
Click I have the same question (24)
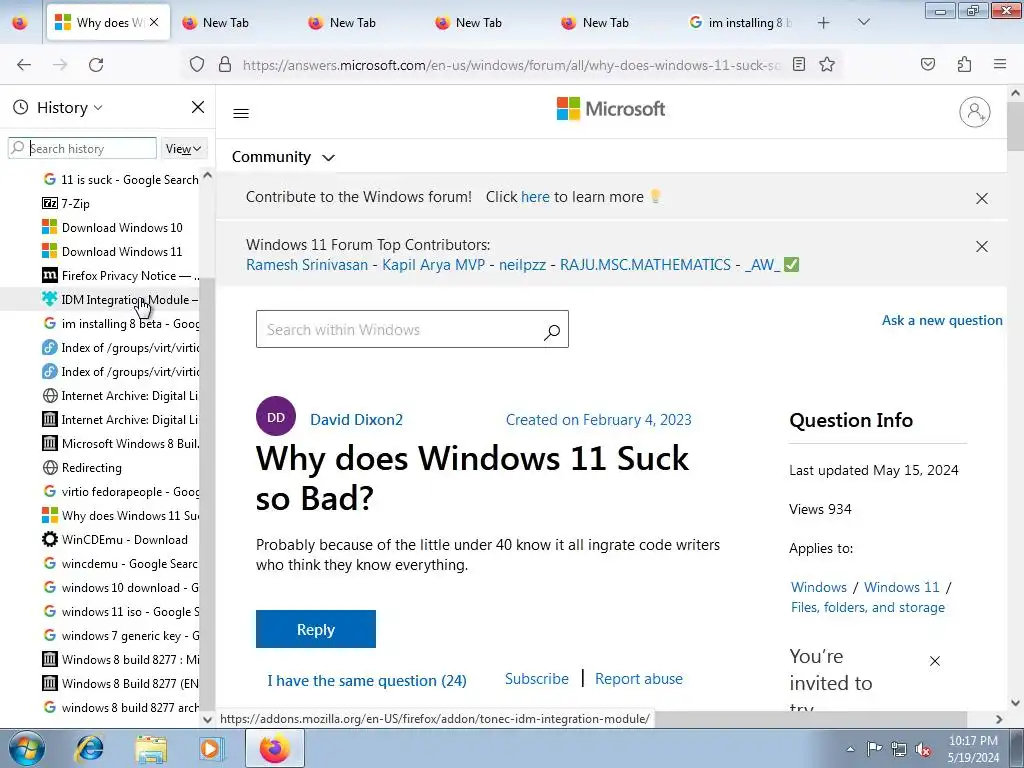coord(366,680)
